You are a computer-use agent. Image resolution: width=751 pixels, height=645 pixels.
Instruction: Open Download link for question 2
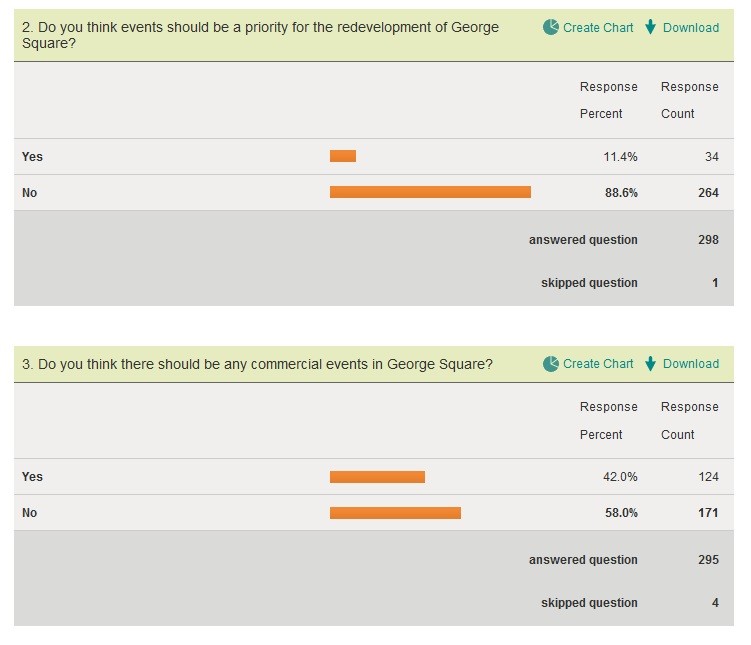691,28
